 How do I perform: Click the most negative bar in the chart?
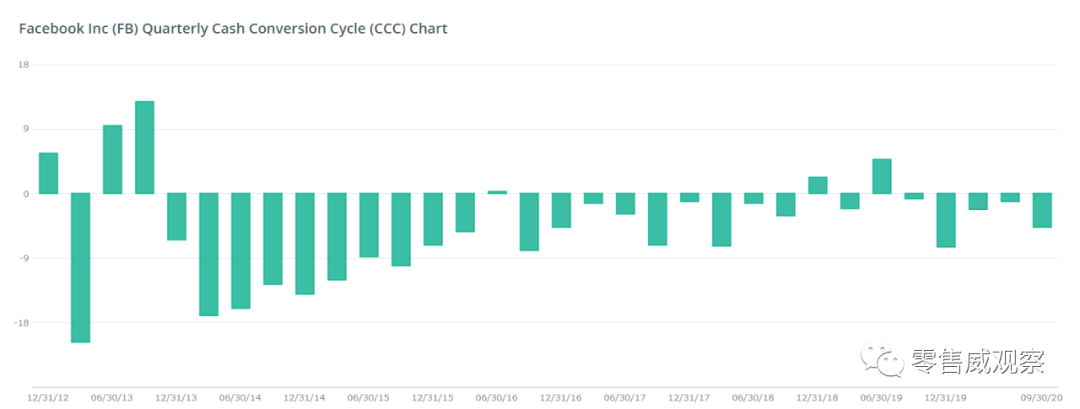tap(80, 267)
